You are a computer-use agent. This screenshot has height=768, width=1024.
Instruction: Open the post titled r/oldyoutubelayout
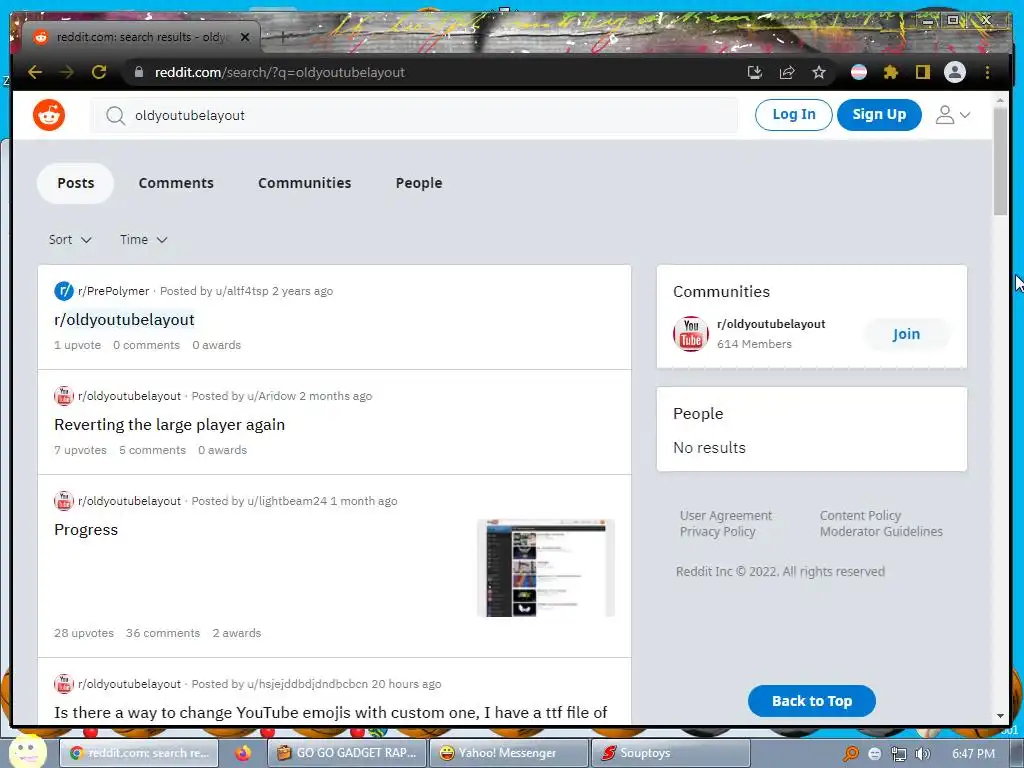pos(125,319)
